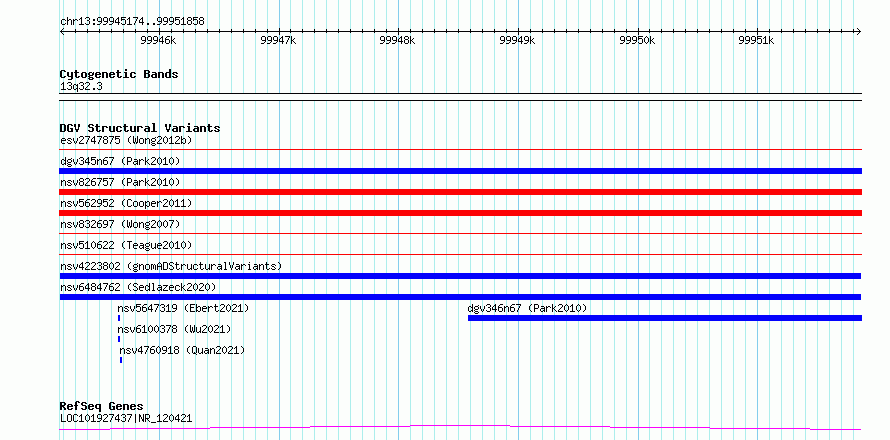This screenshot has height=440, width=890.
Task: Select the blue dgv345n67 variant bar
Action: [460, 171]
